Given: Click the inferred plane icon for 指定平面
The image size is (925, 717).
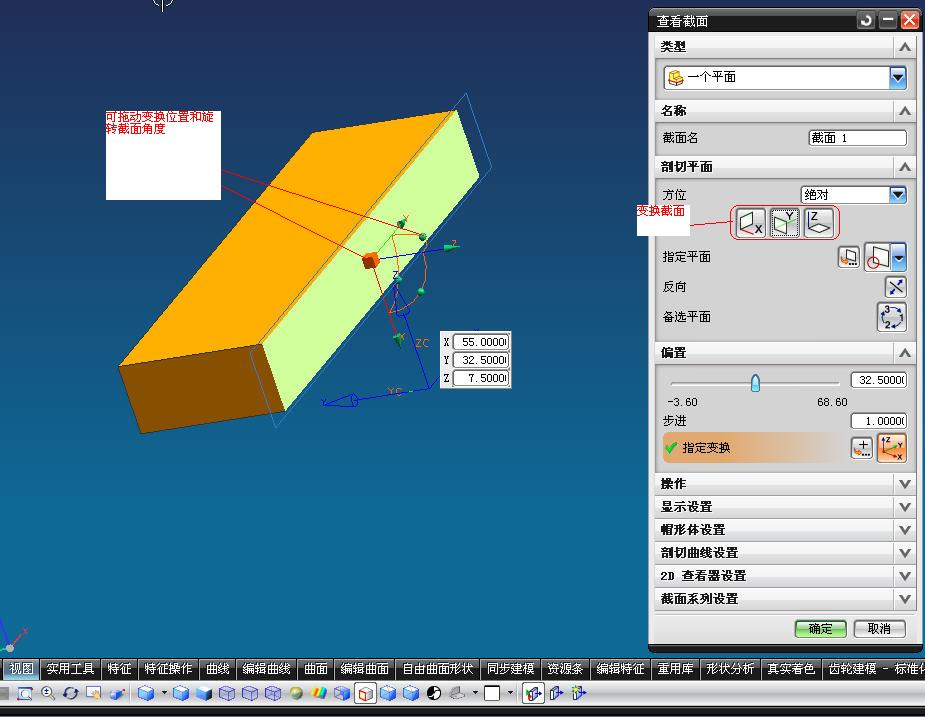Looking at the screenshot, I should (877, 257).
